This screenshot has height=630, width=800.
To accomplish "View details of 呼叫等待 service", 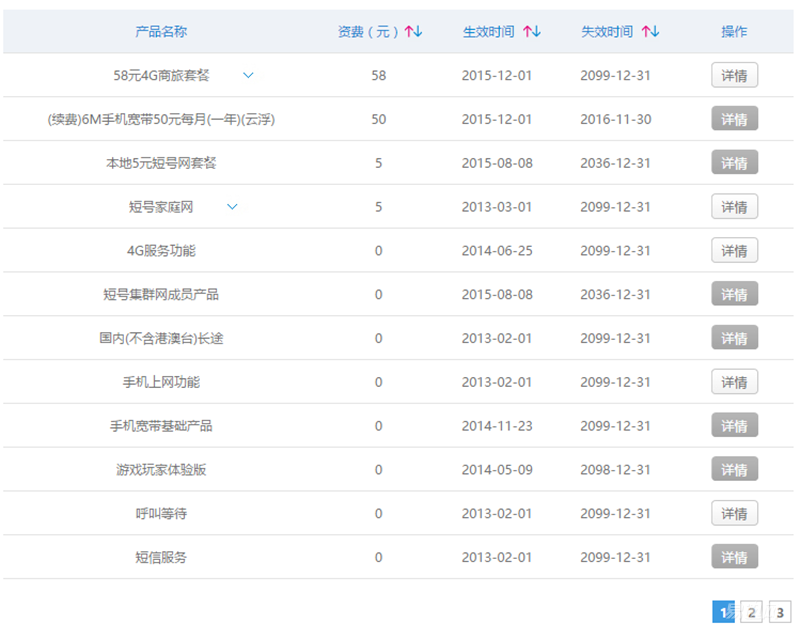I will click(734, 513).
